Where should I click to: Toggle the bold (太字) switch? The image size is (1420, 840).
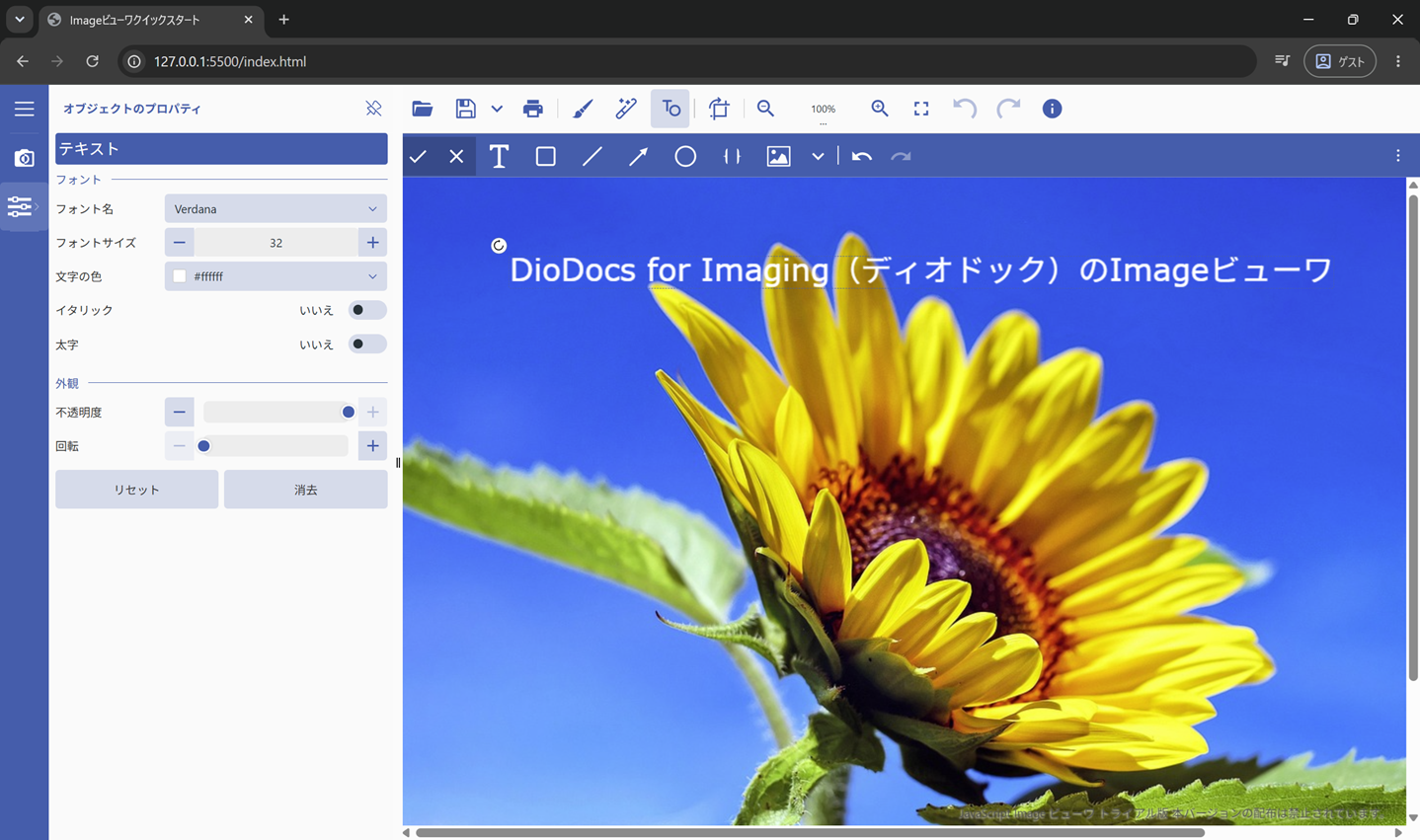[367, 344]
